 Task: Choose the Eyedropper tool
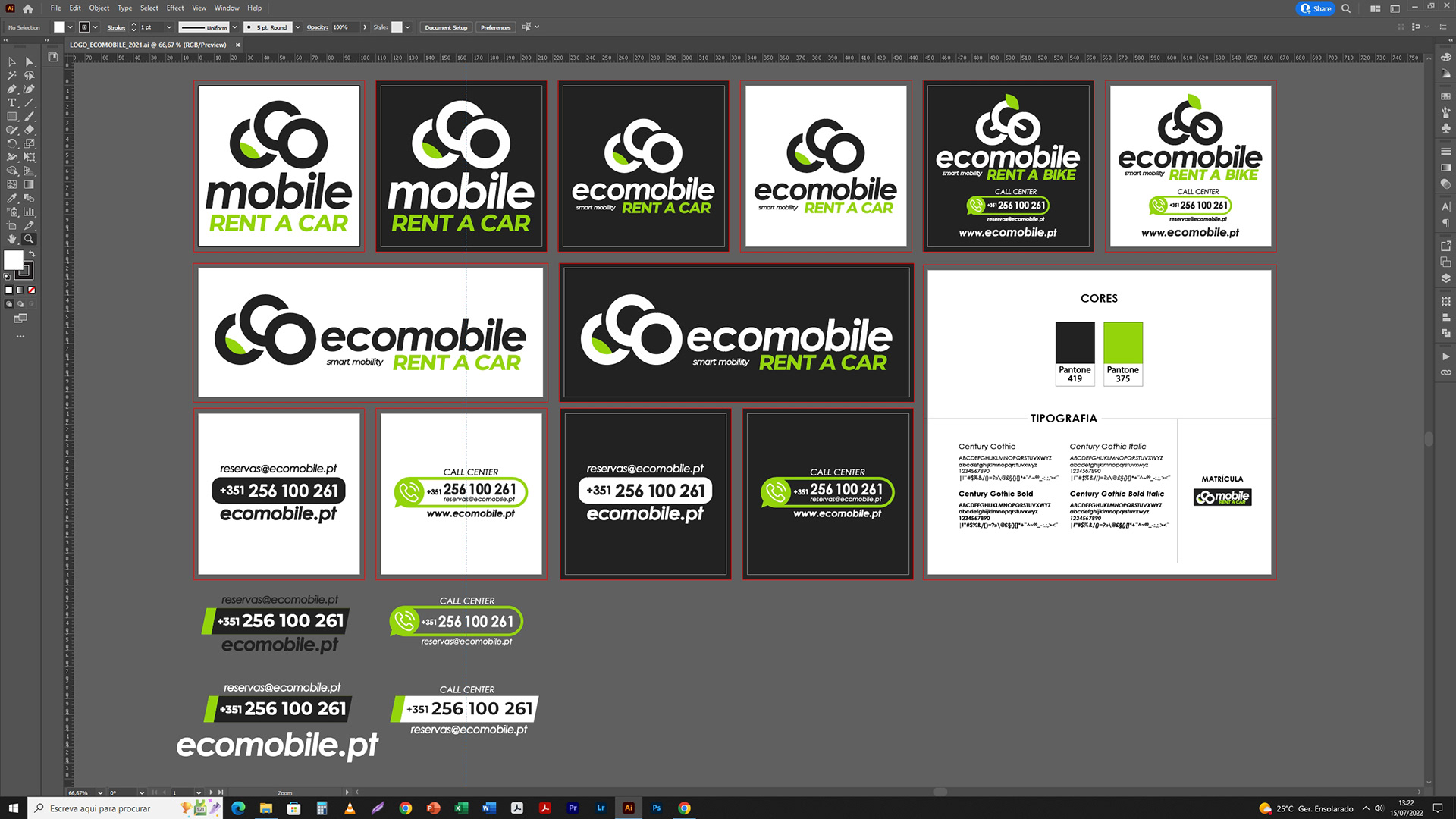click(12, 199)
